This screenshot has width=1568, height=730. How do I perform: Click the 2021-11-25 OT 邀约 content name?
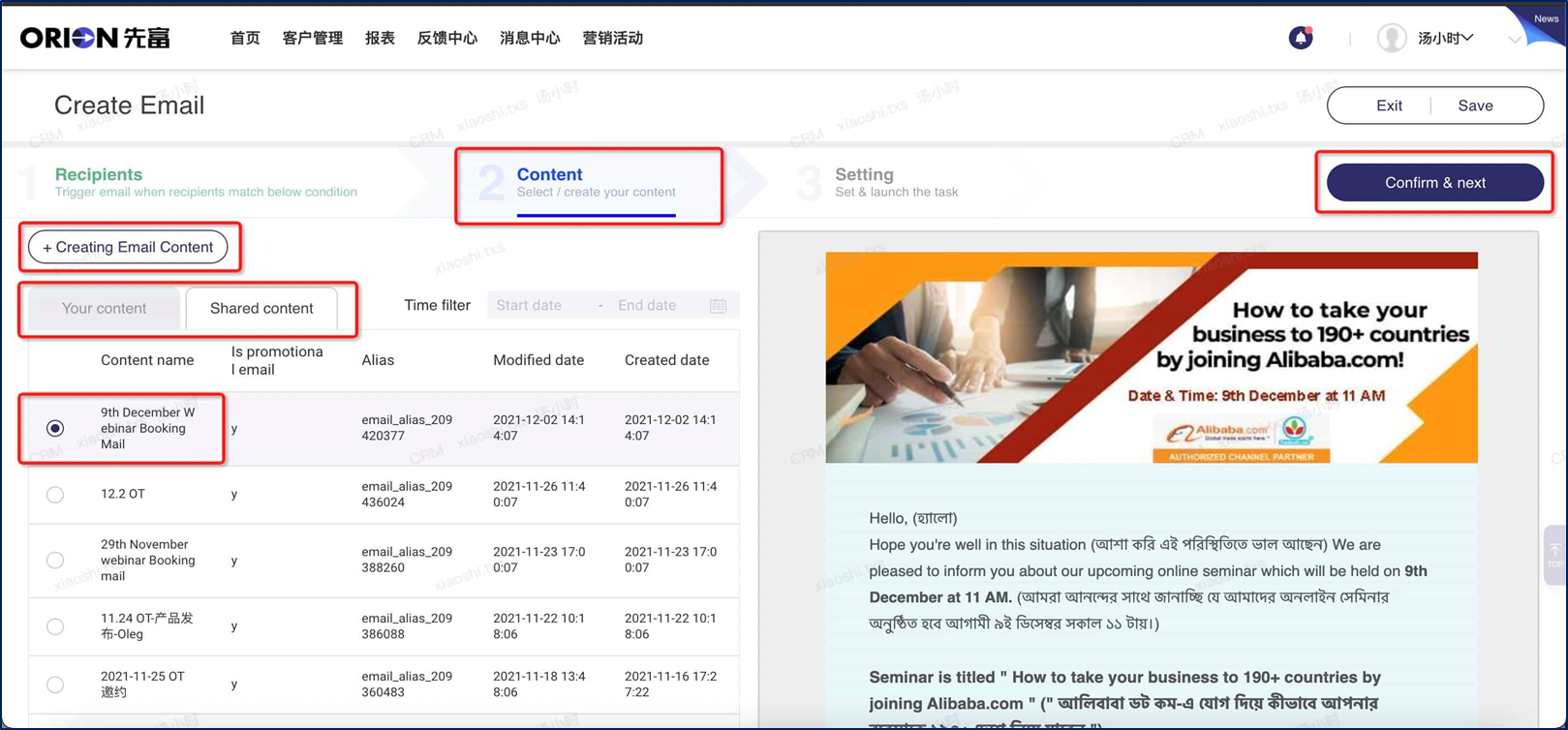tap(142, 684)
